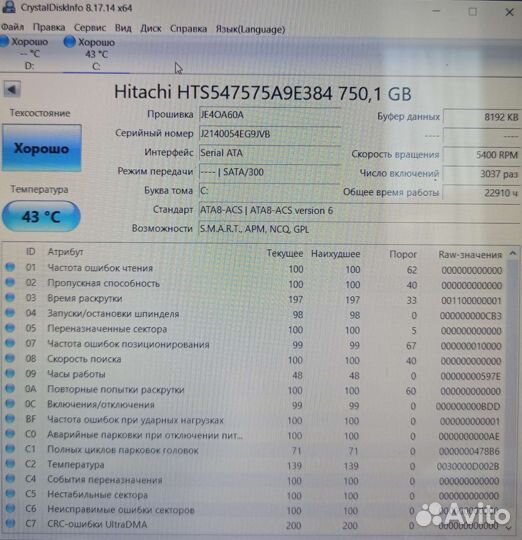The width and height of the screenshot is (522, 540).
Task: Click the power-on hours value 22910 ч
Action: (x=482, y=193)
